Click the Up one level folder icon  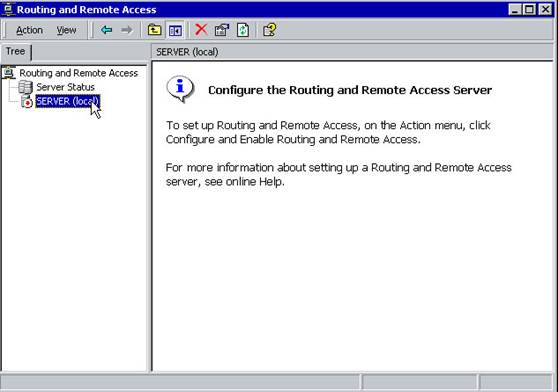[x=154, y=30]
